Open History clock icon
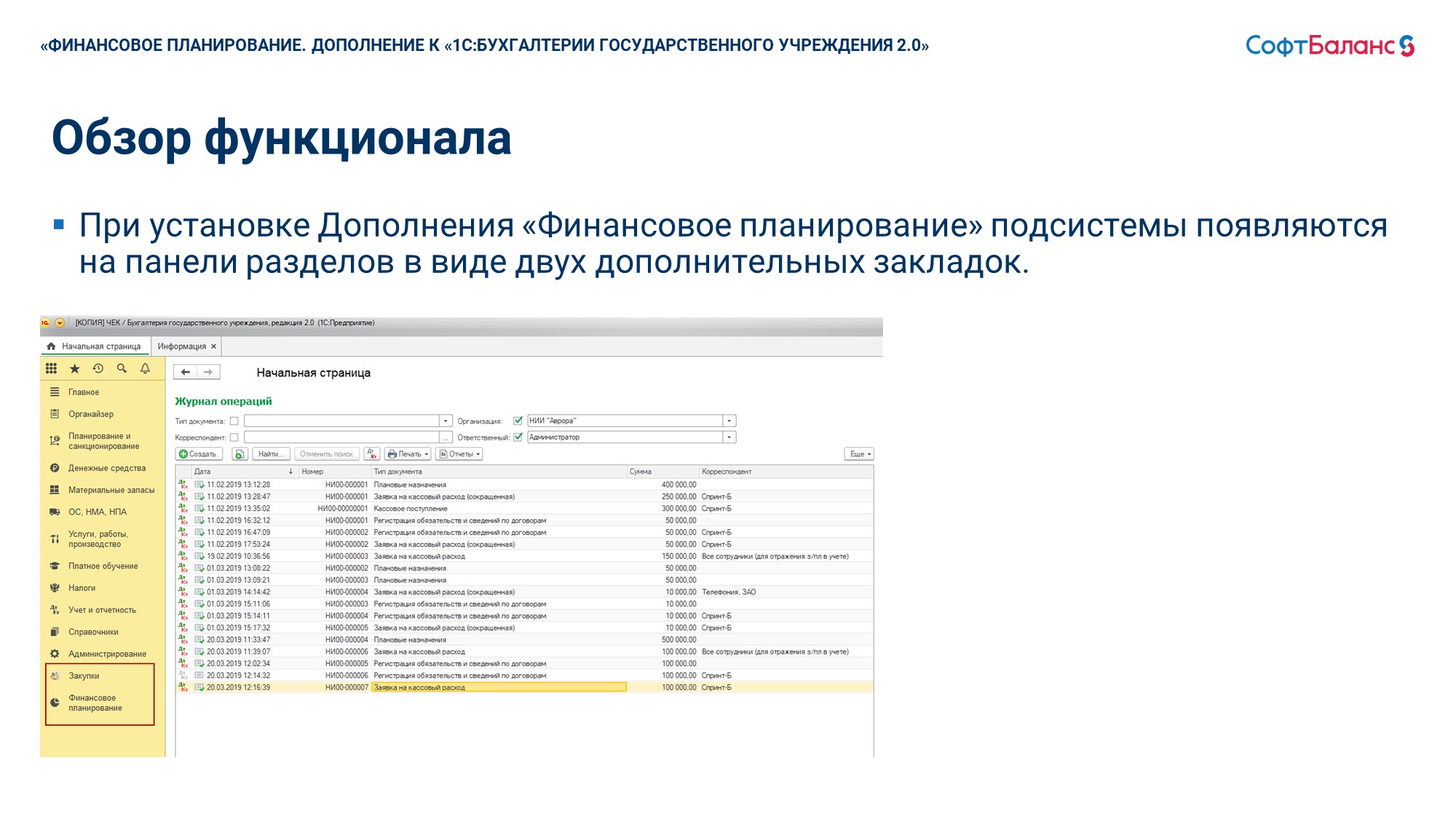This screenshot has height=819, width=1456. click(x=98, y=368)
